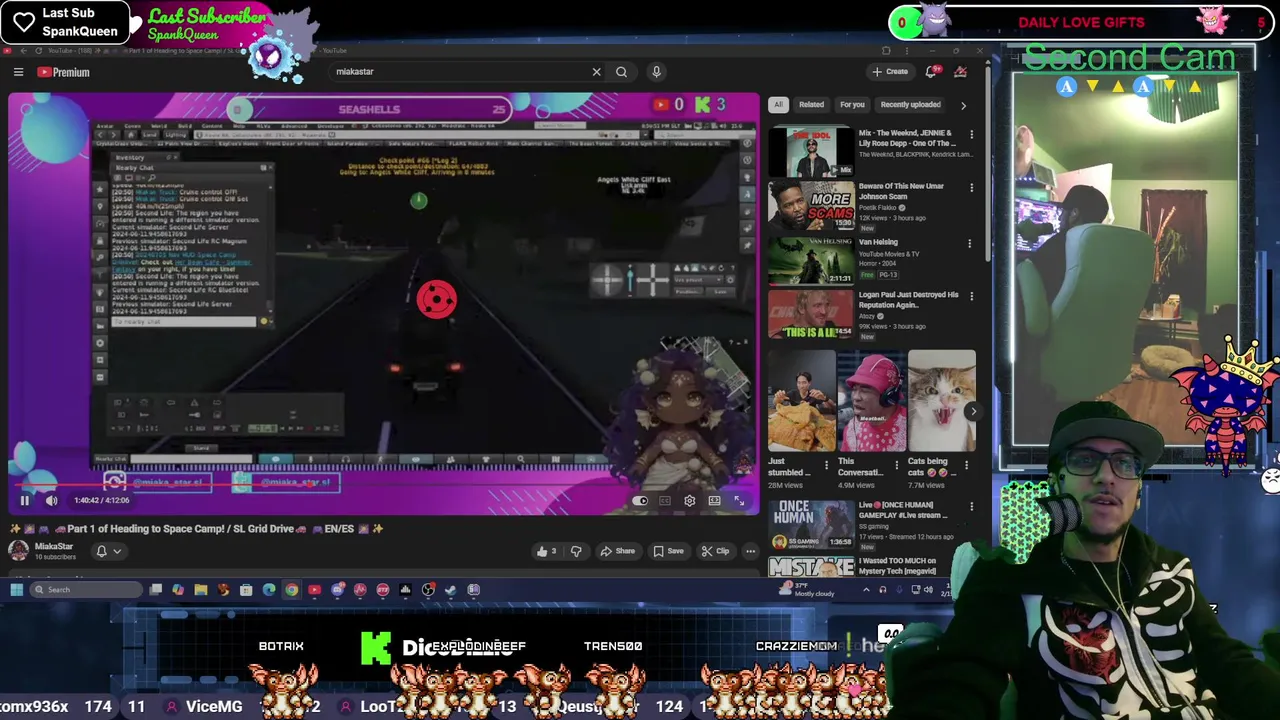Viewport: 1280px width, 720px height.
Task: Select the Recently uploaded filter chip
Action: point(910,104)
